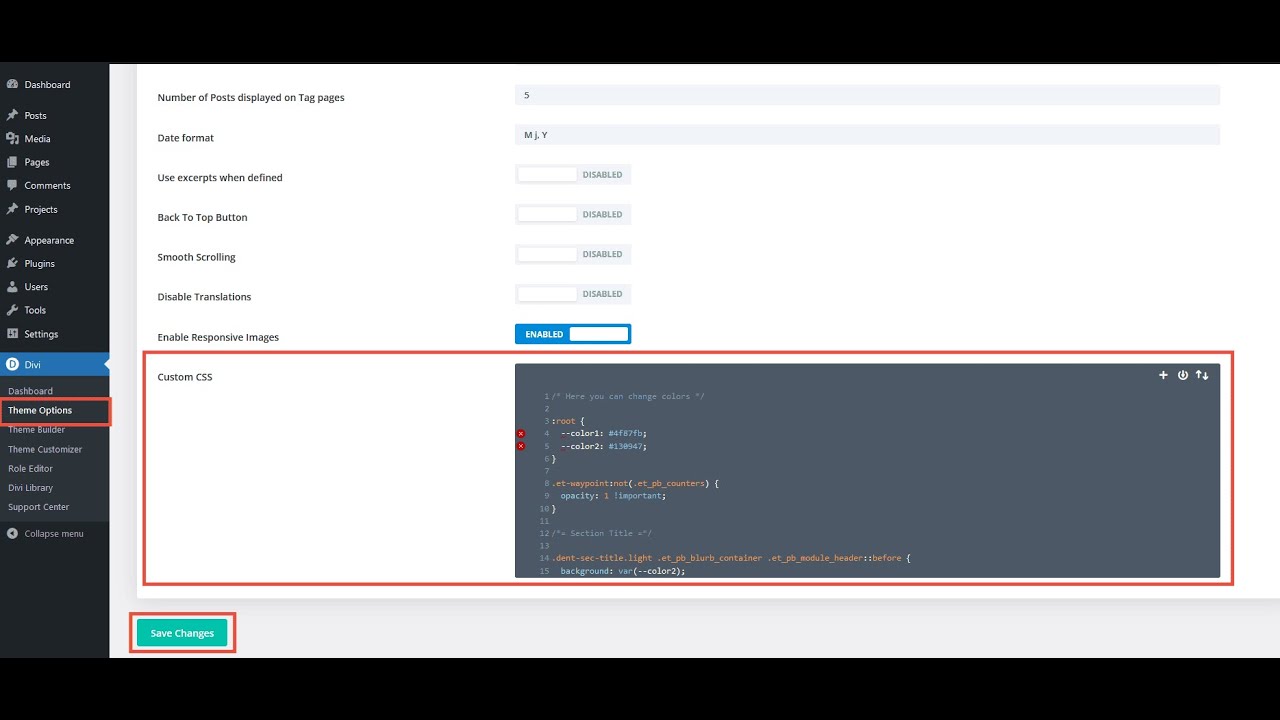This screenshot has width=1280, height=720.
Task: Open the Divi Role Editor
Action: pyautogui.click(x=30, y=468)
